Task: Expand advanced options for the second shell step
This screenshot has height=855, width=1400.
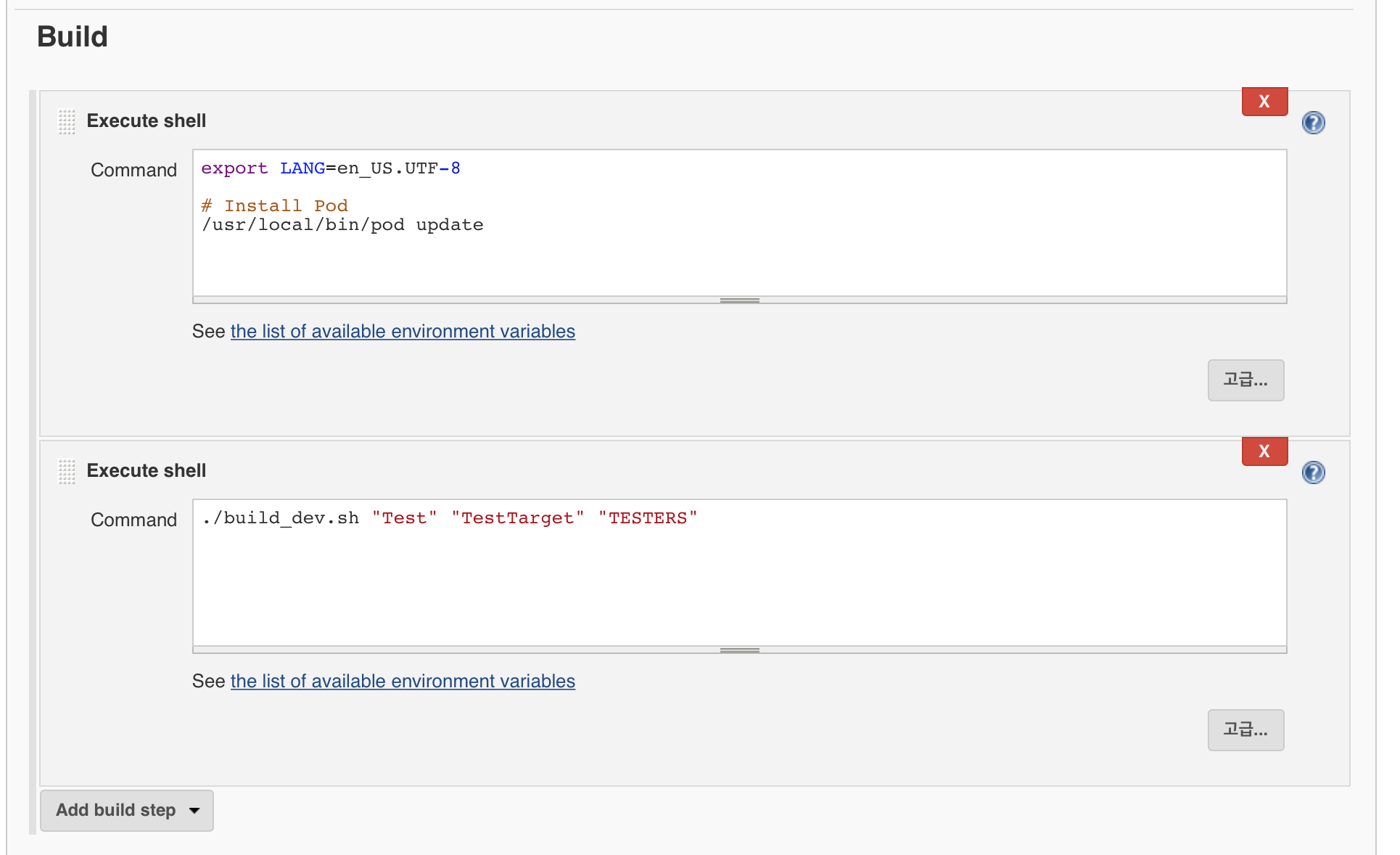Action: tap(1245, 729)
